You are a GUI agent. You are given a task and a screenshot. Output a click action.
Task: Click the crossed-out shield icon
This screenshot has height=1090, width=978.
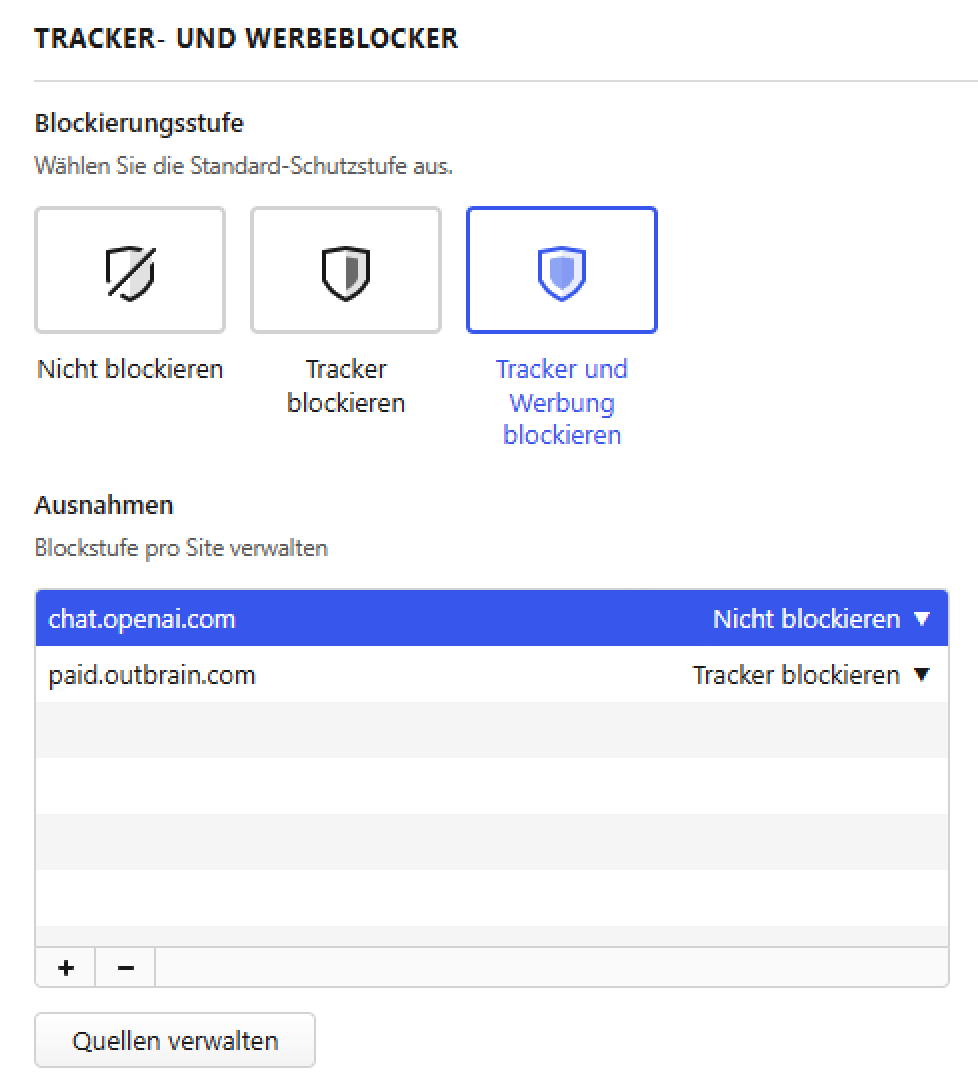click(x=130, y=270)
